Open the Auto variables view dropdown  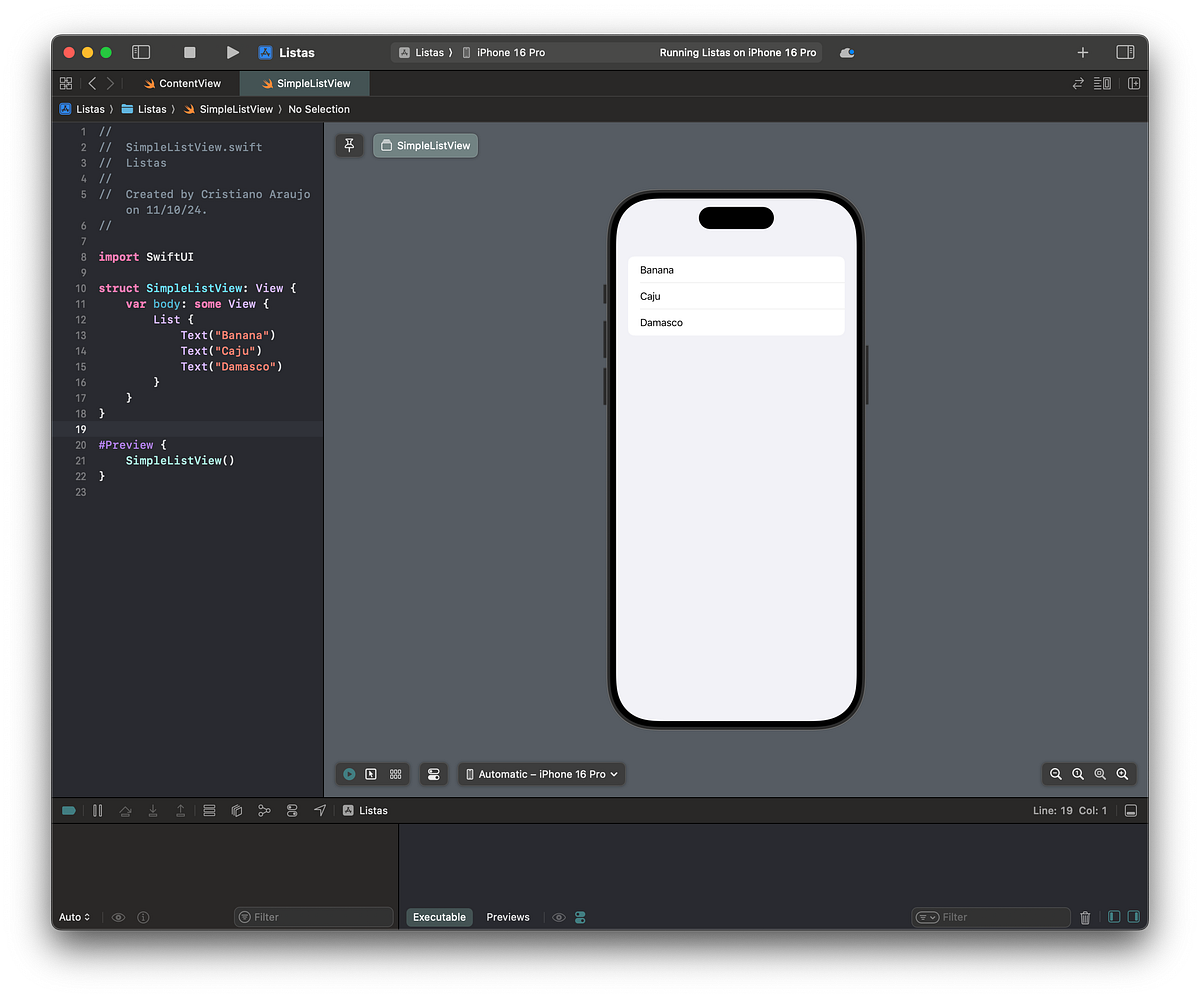click(74, 916)
